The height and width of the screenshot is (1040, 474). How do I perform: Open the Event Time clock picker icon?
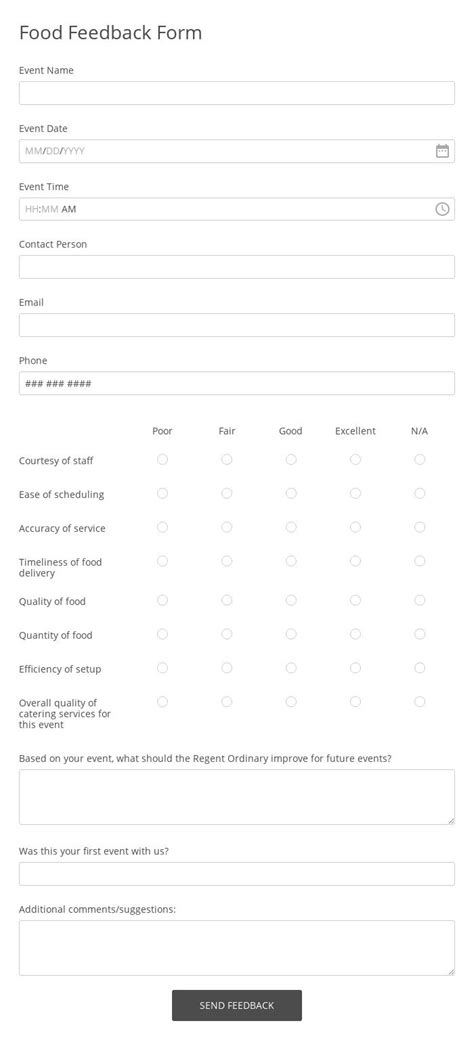pyautogui.click(x=442, y=209)
